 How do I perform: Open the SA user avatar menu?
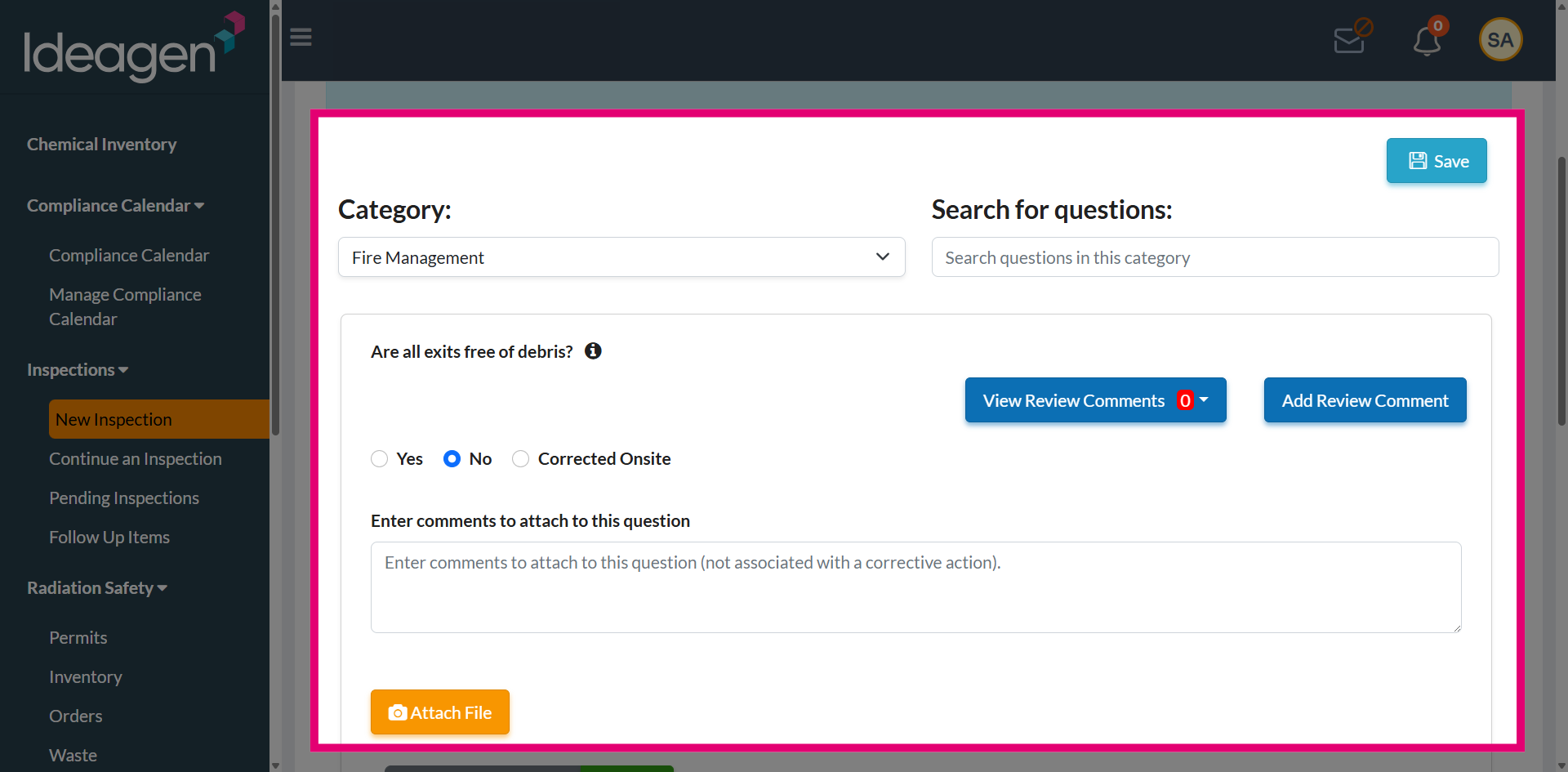[x=1500, y=39]
